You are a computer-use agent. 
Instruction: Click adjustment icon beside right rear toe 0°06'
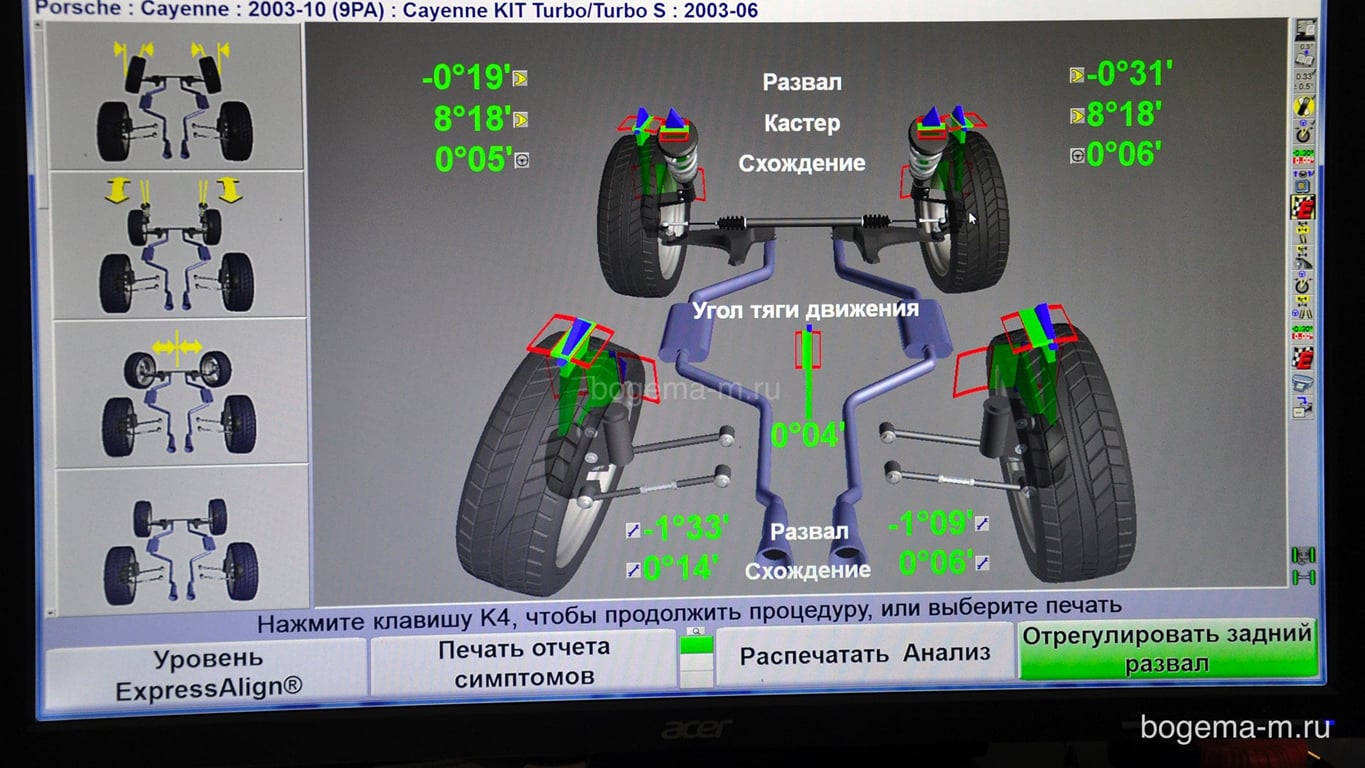coord(982,563)
